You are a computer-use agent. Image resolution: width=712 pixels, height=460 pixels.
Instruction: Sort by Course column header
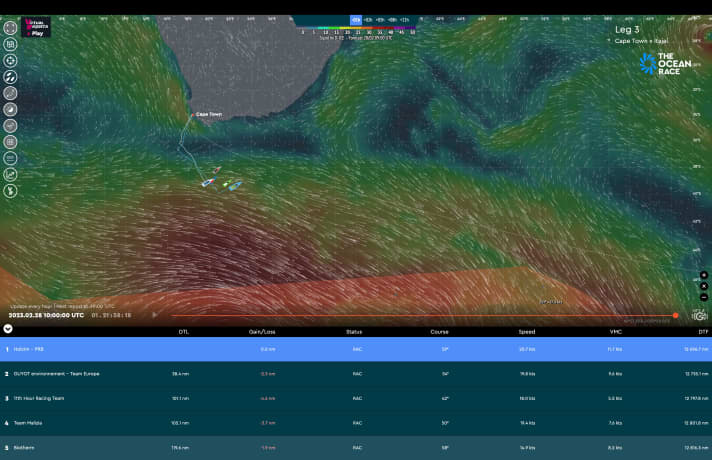pos(440,332)
